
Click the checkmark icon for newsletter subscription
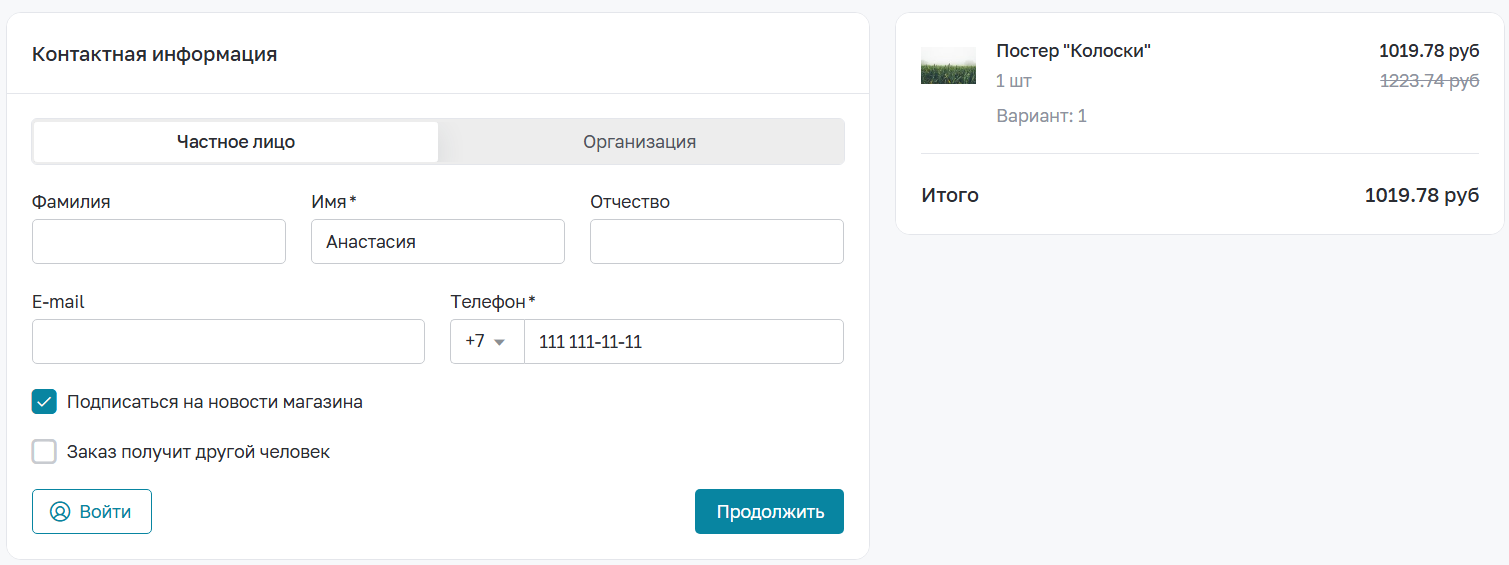point(44,402)
